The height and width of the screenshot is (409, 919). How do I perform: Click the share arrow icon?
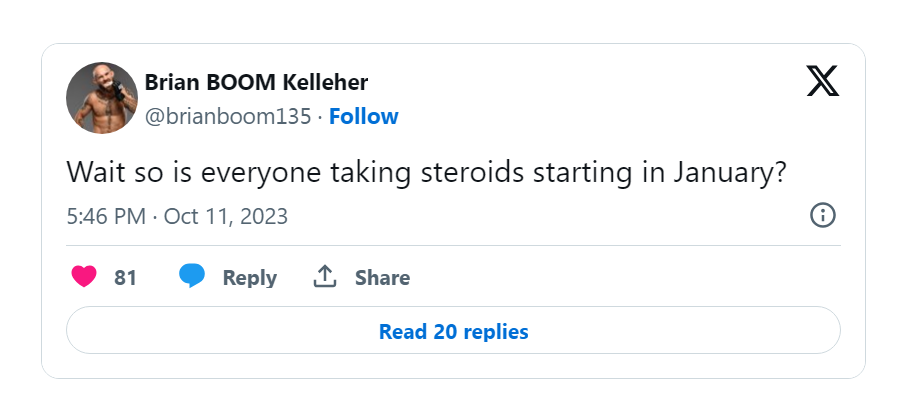click(x=324, y=277)
